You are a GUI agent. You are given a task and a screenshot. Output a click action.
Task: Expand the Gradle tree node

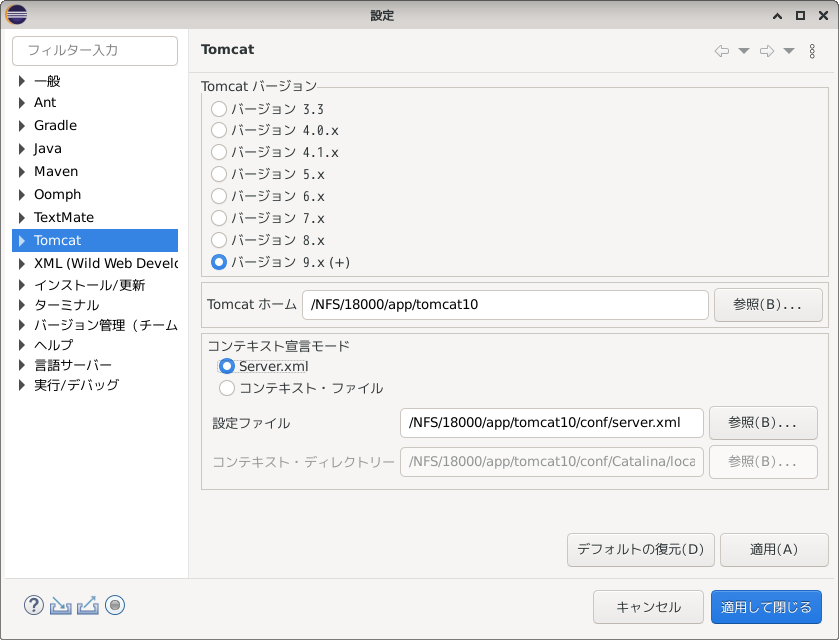click(x=21, y=126)
